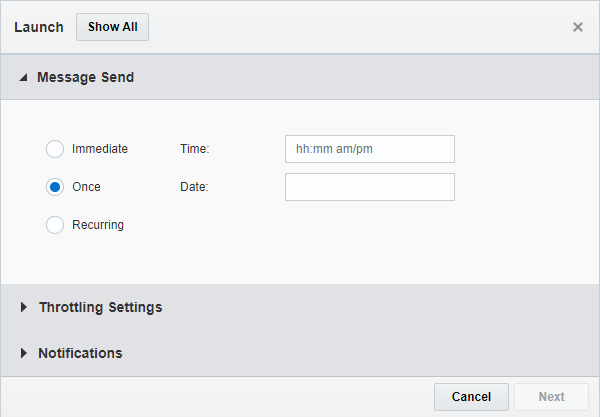The width and height of the screenshot is (600, 417).
Task: Click the Date field label
Action: click(194, 187)
